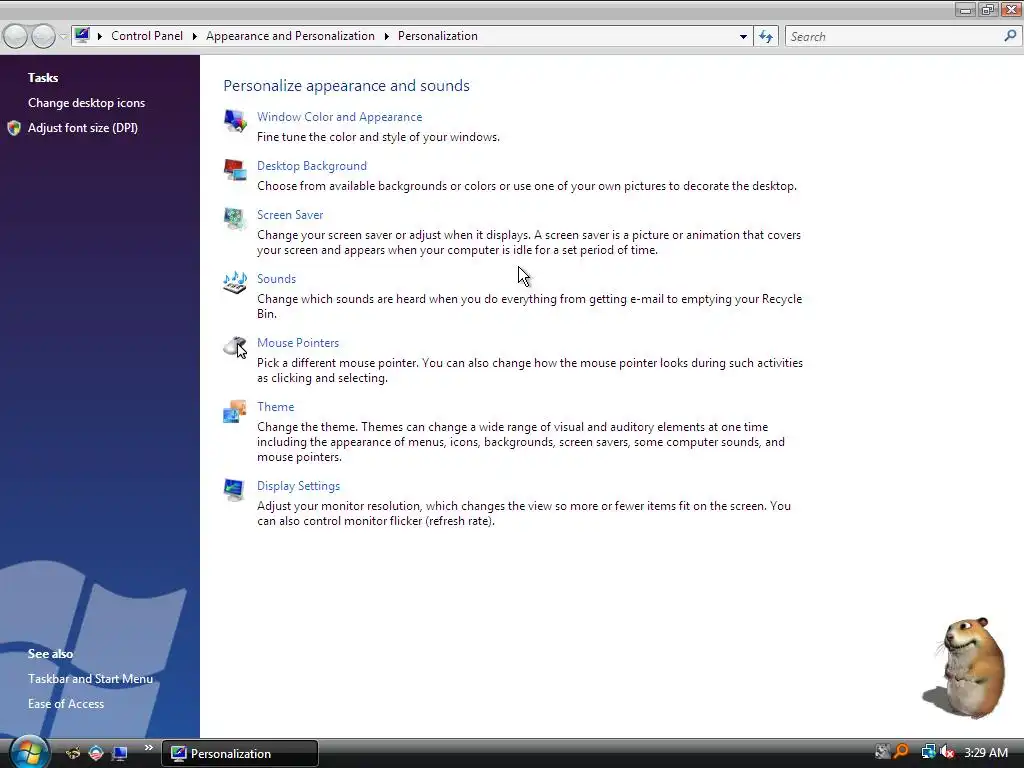Click 'Fine tune the color and style' text
The width and height of the screenshot is (1024, 768).
coord(378,137)
